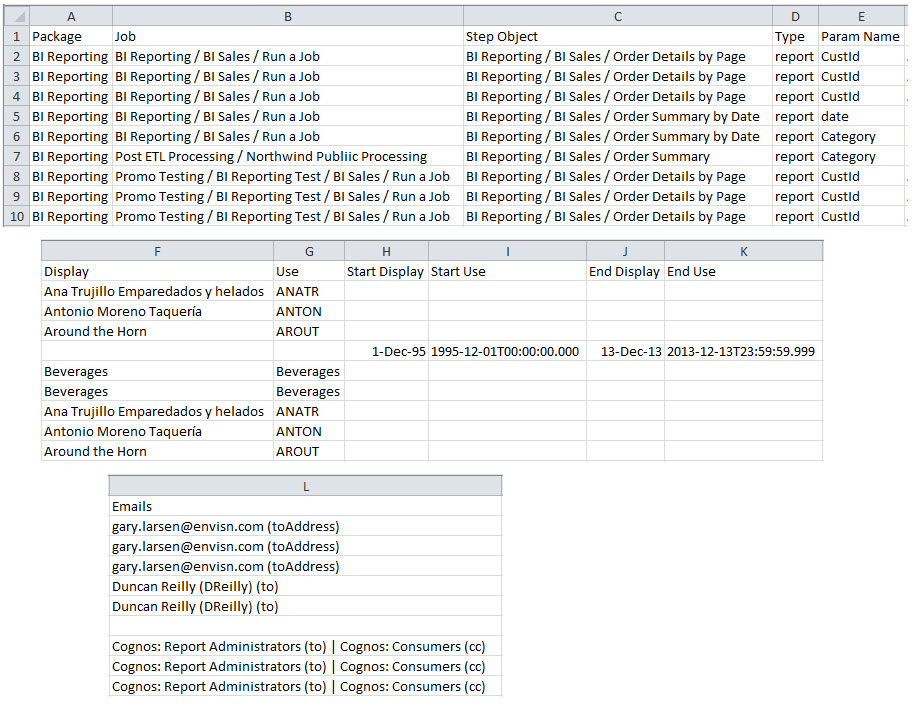
Task: Click the 'date' param name cell
Action: click(862, 117)
